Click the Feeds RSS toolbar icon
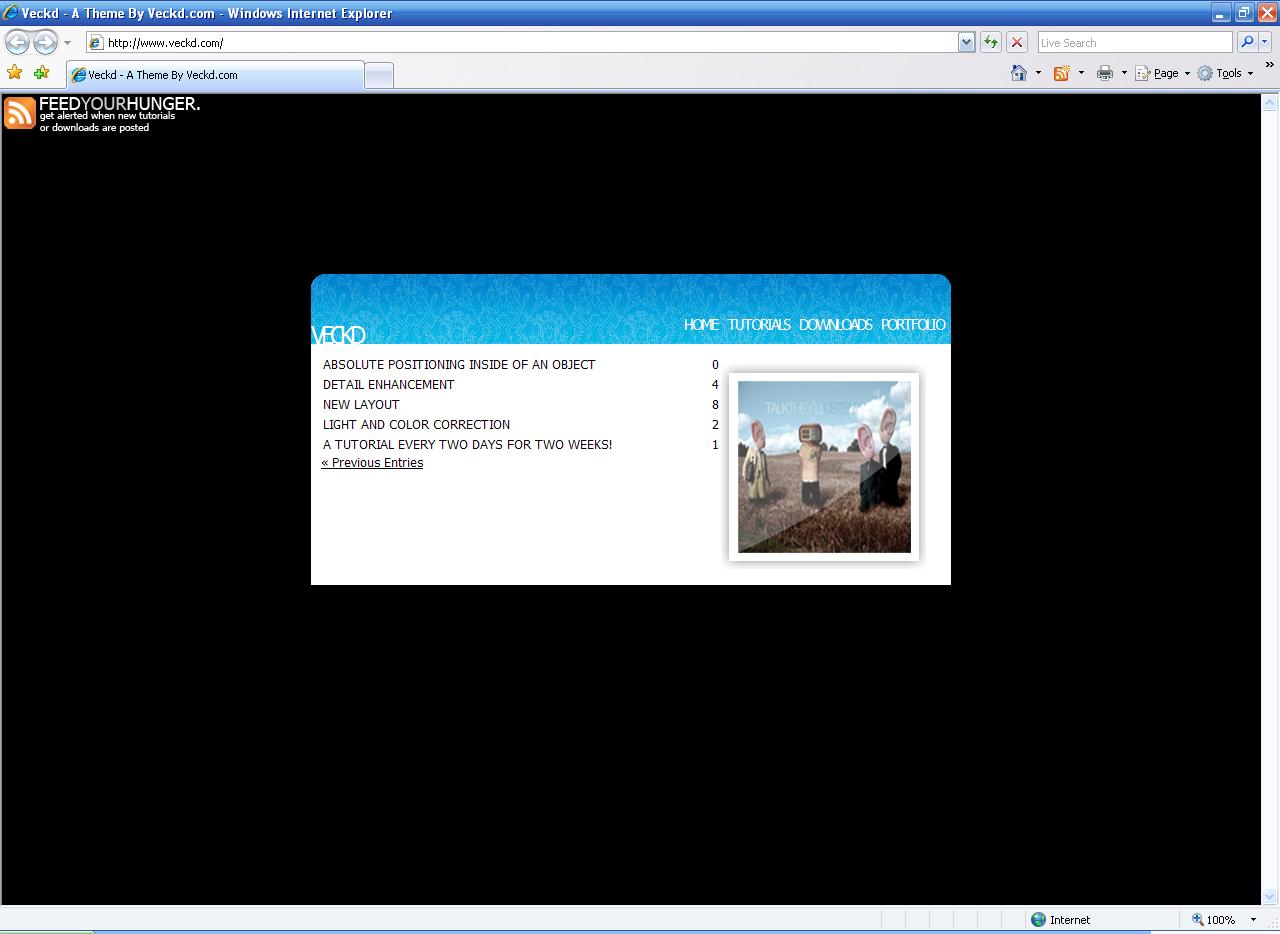 [1062, 73]
